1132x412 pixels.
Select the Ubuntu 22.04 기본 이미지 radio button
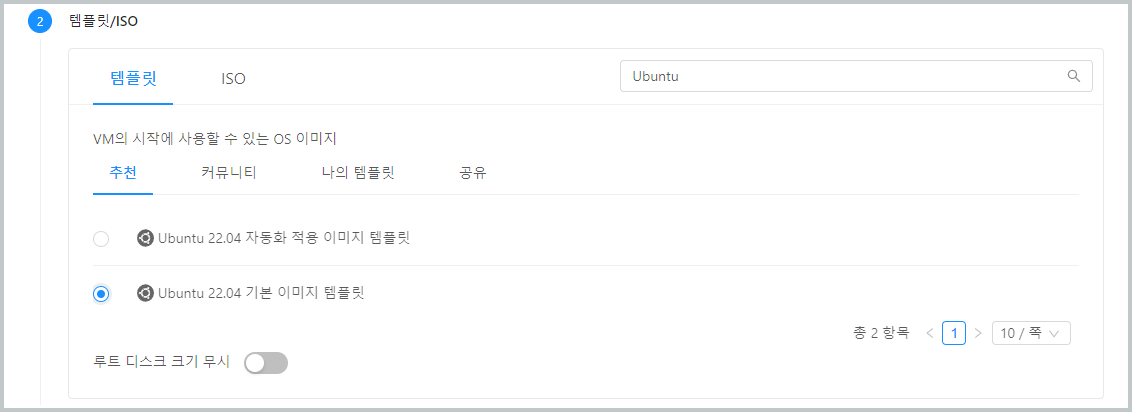[x=101, y=294]
